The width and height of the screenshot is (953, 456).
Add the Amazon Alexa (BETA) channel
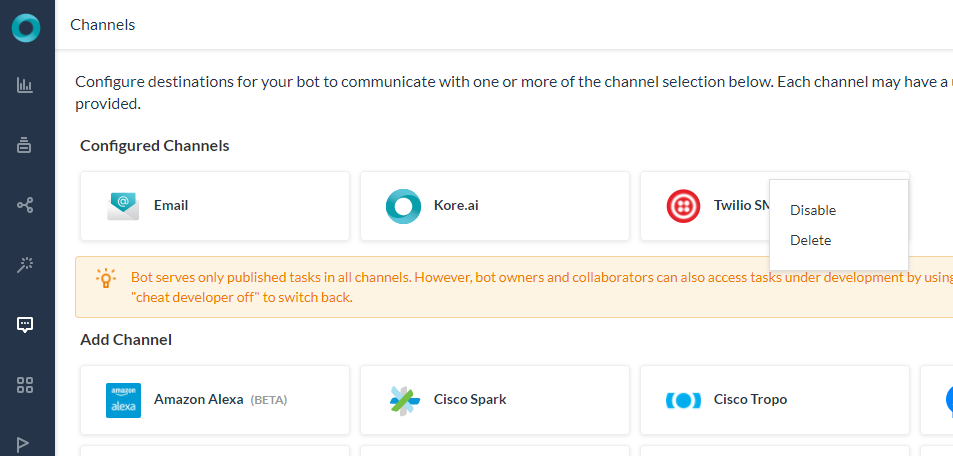(x=214, y=400)
